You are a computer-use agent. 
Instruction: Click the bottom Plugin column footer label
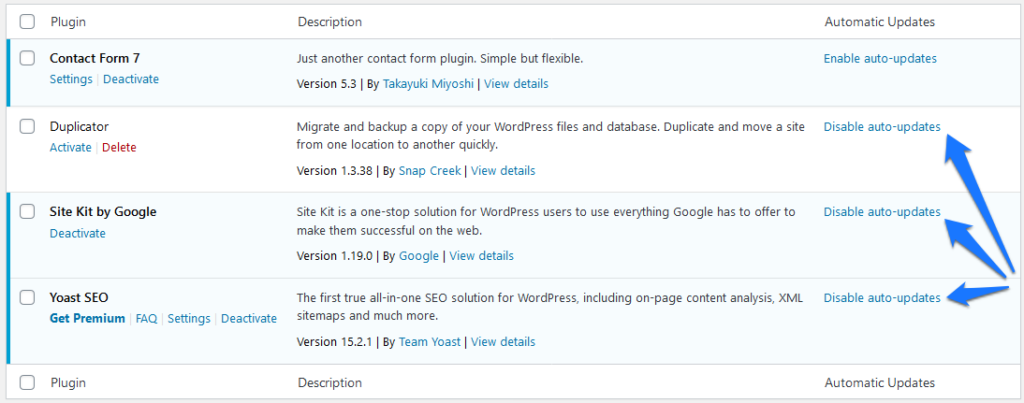68,383
